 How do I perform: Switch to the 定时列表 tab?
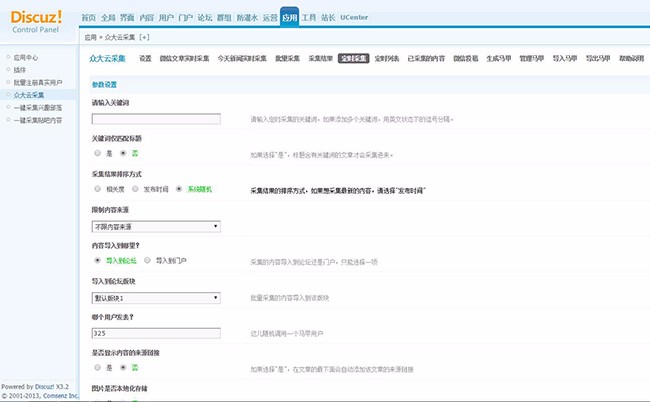(387, 58)
